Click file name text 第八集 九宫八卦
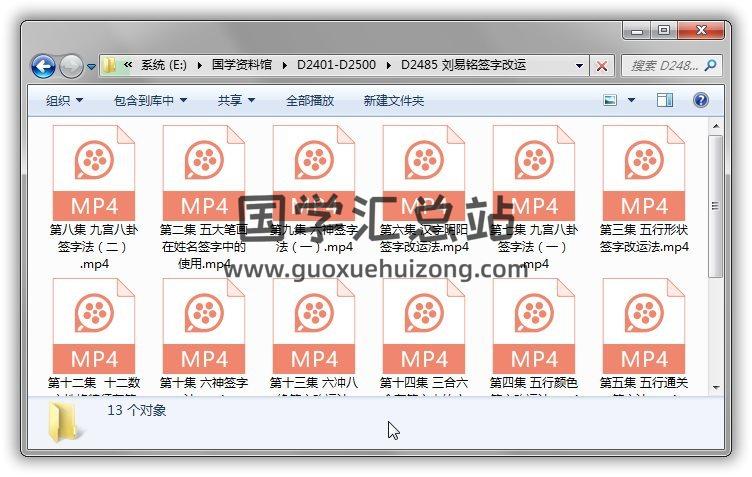 click(x=94, y=230)
